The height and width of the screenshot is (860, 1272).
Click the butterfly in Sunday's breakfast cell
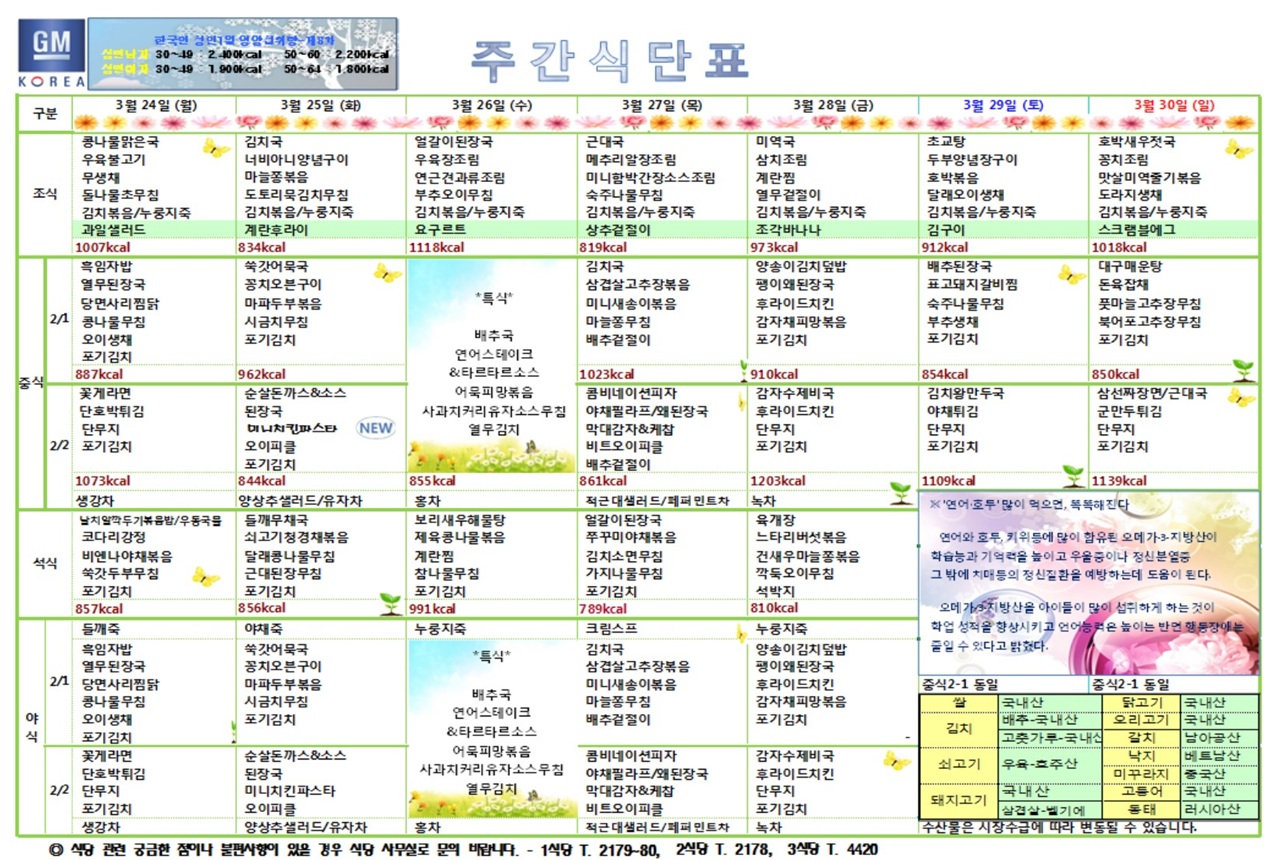pyautogui.click(x=1238, y=149)
